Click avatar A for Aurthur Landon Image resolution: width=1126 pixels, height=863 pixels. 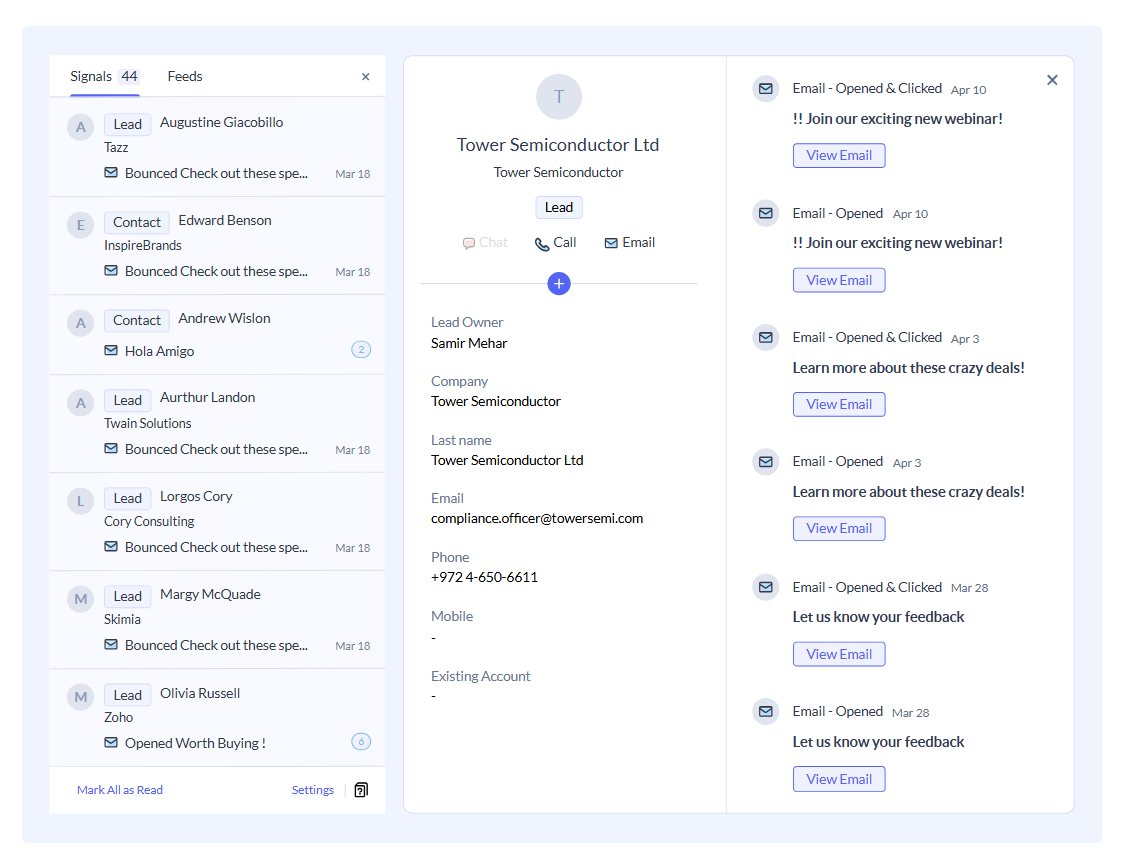tap(80, 403)
